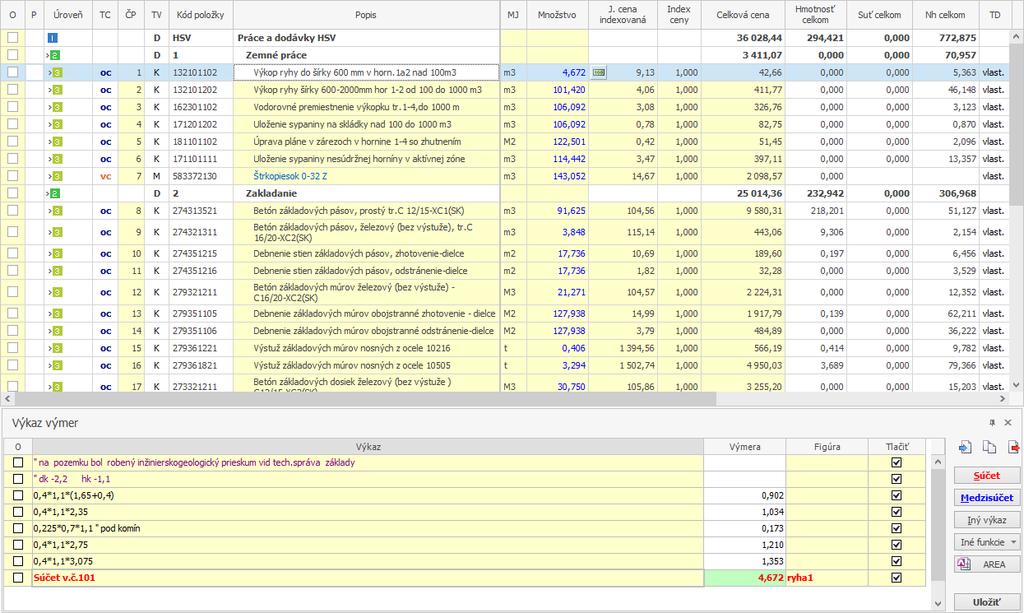Select the vc cell in row 7
The image size is (1024, 613).
(105, 176)
